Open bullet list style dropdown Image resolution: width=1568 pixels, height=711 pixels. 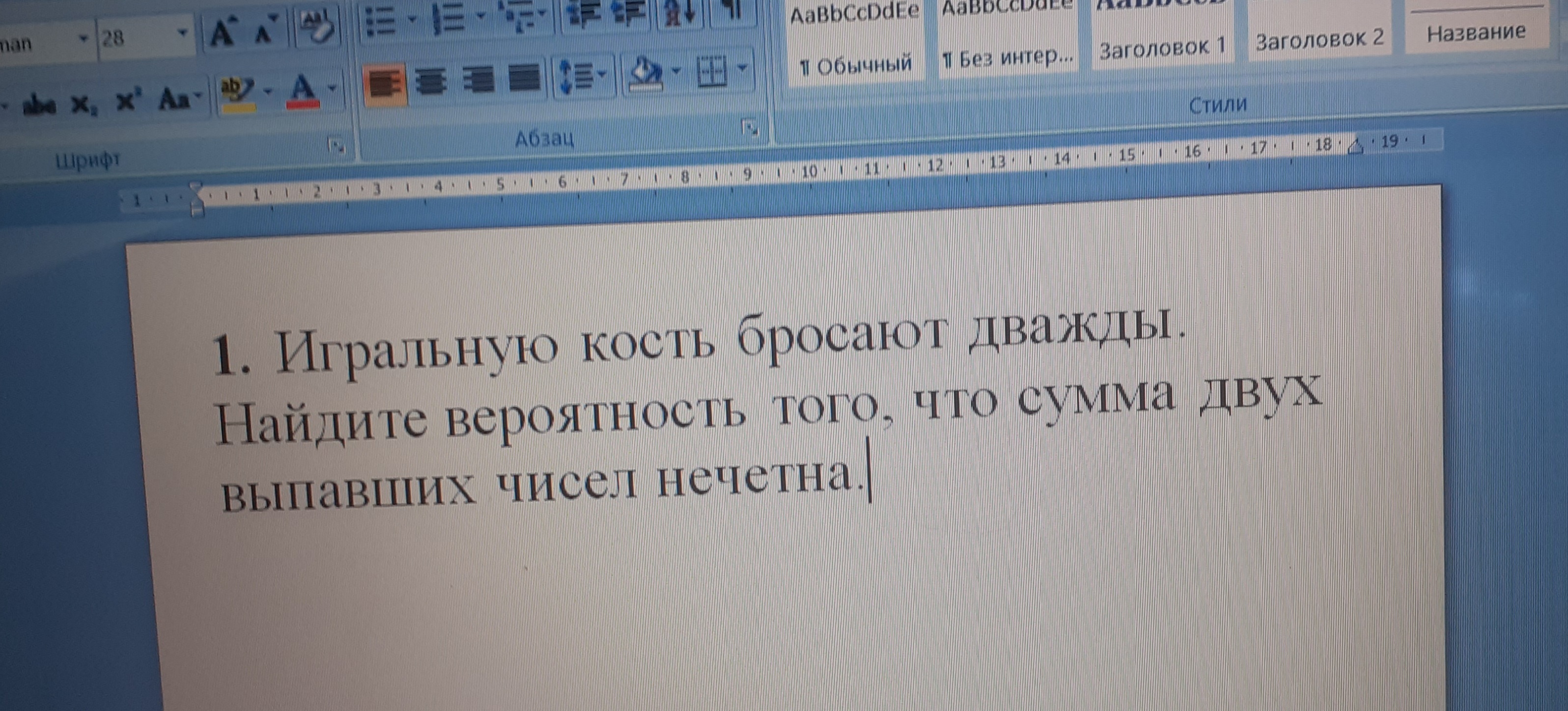pyautogui.click(x=412, y=20)
